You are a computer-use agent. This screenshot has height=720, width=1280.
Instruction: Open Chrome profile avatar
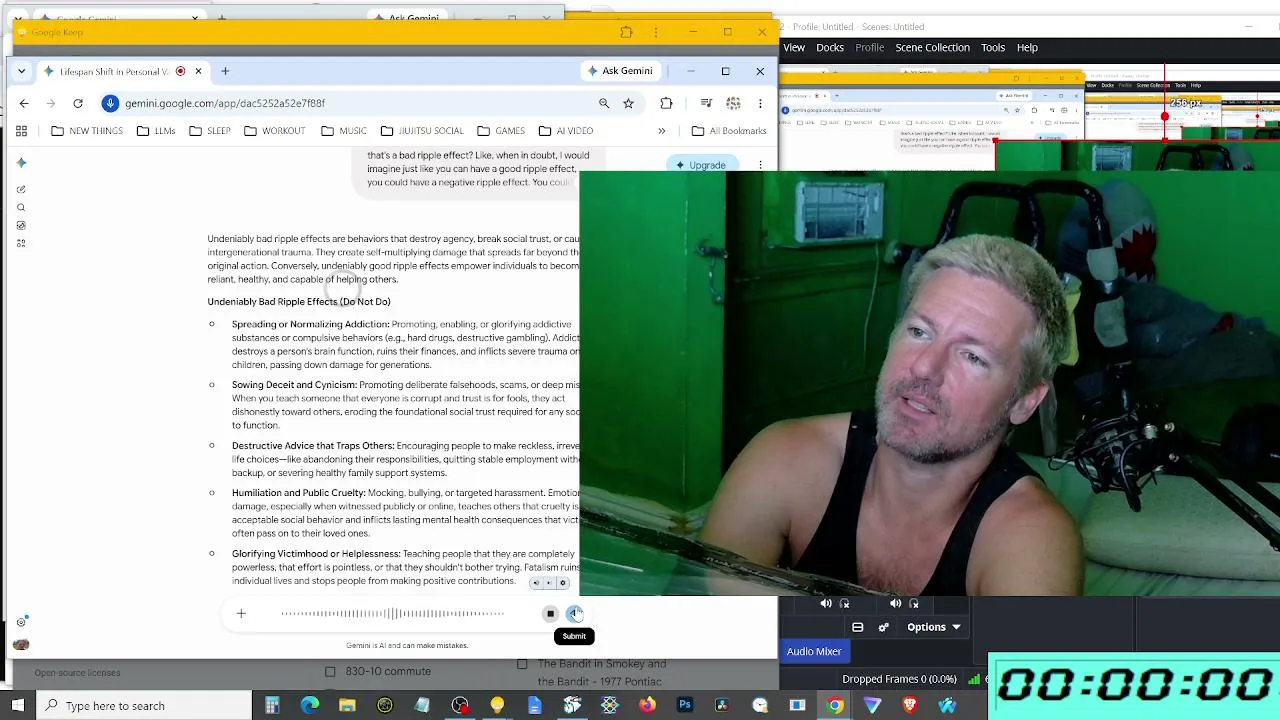pos(733,103)
